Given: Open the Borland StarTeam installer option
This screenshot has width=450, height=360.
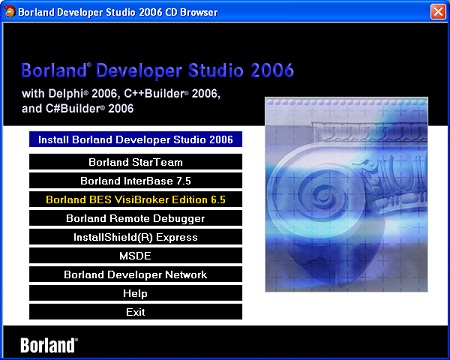Looking at the screenshot, I should tap(135, 162).
